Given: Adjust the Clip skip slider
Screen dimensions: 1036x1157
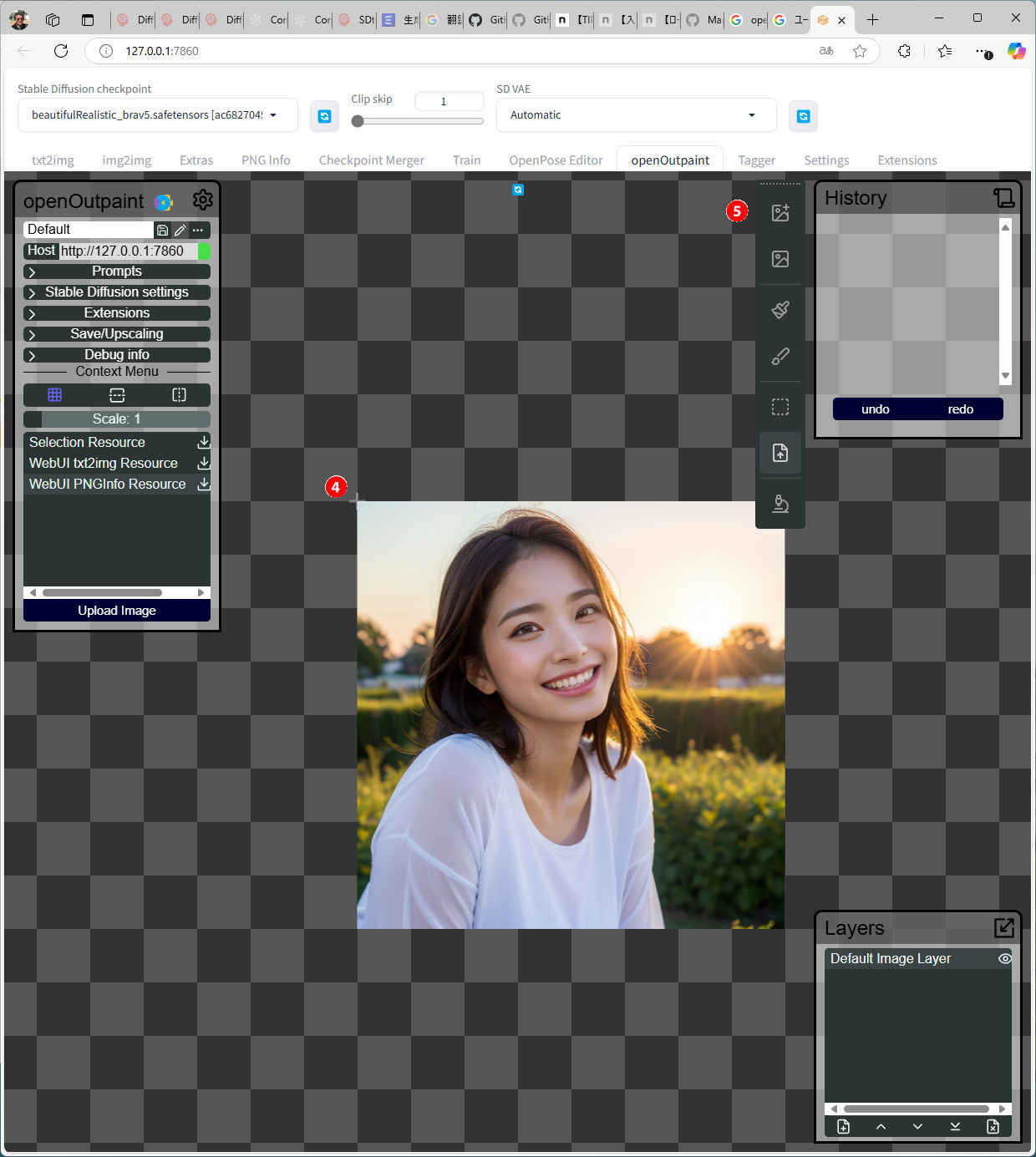Looking at the screenshot, I should pos(358,121).
